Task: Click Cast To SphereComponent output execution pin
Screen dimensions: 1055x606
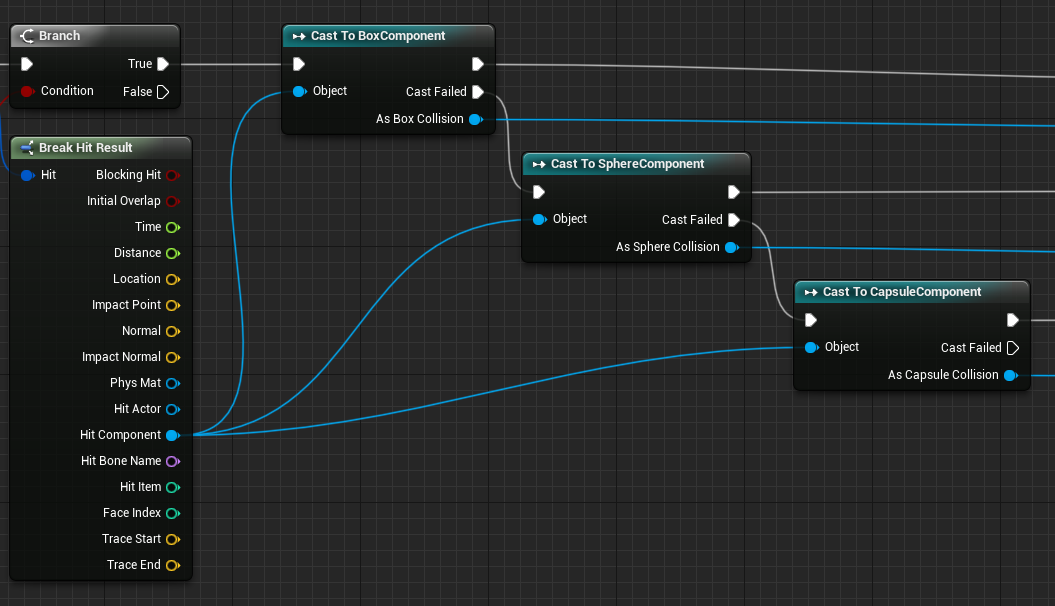Action: (734, 192)
